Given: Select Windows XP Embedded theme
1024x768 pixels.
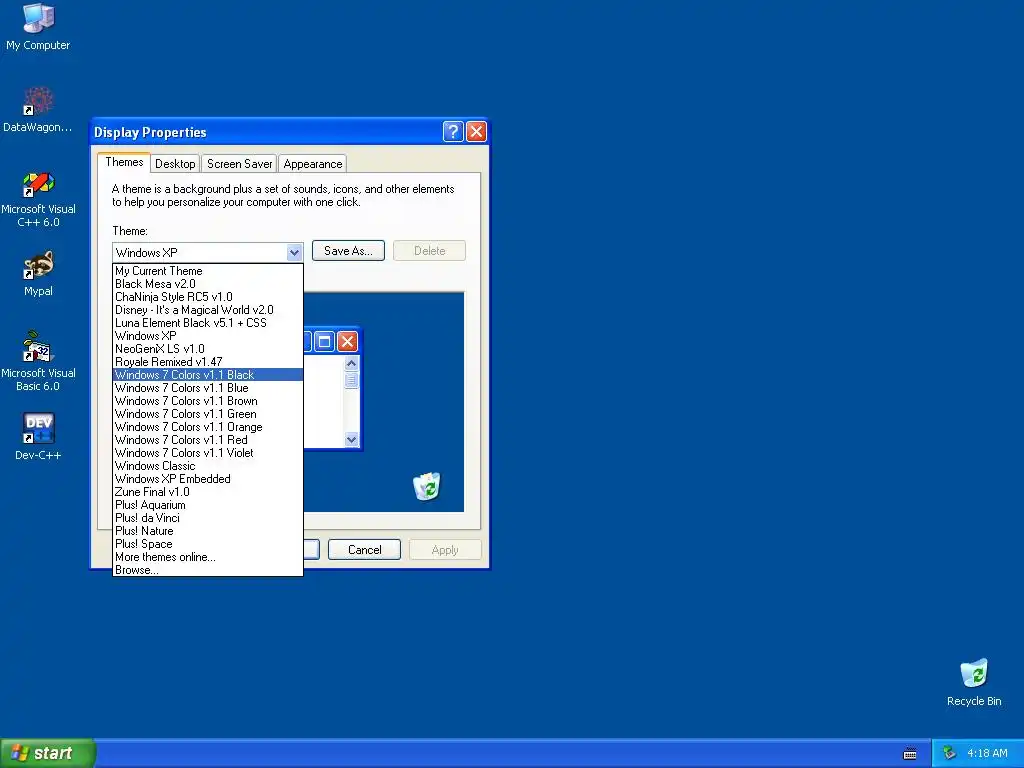Looking at the screenshot, I should click(208, 479).
